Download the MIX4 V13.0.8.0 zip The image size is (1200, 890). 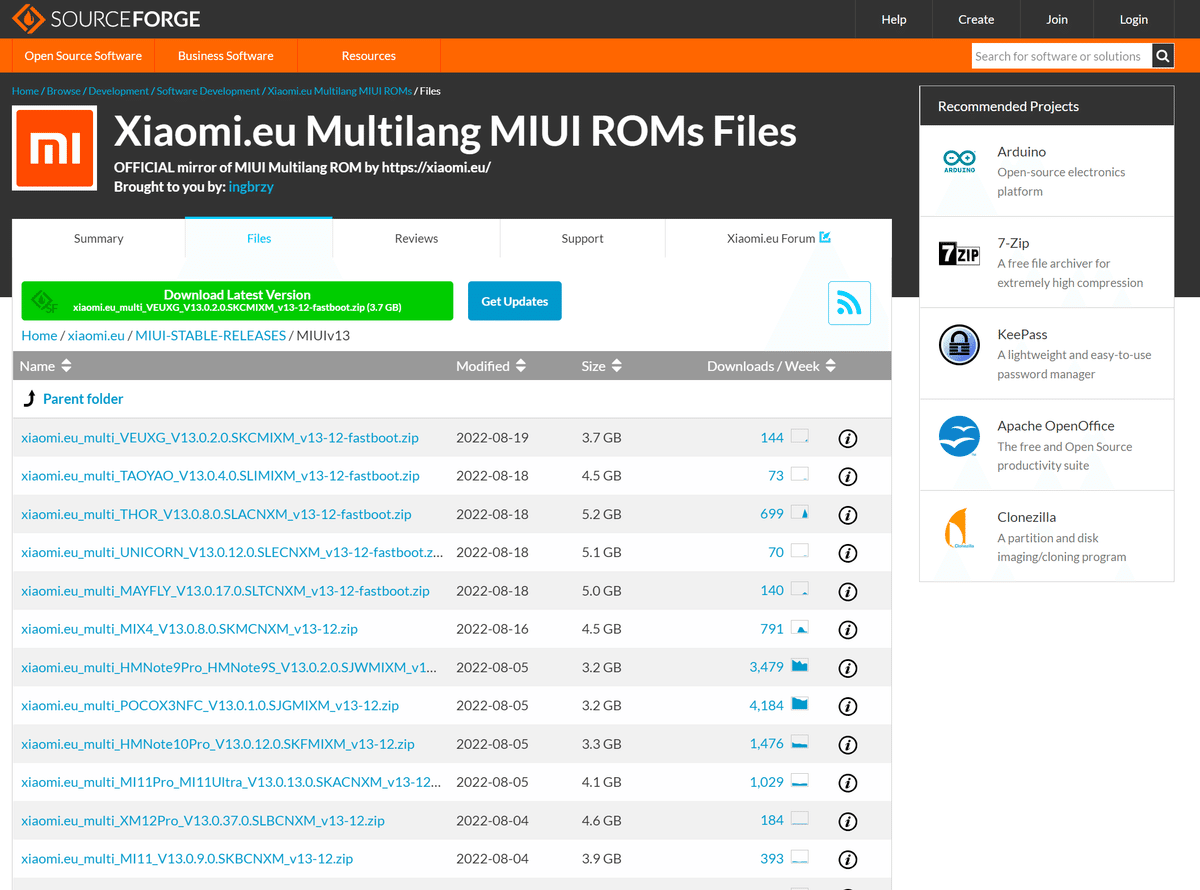coord(189,629)
